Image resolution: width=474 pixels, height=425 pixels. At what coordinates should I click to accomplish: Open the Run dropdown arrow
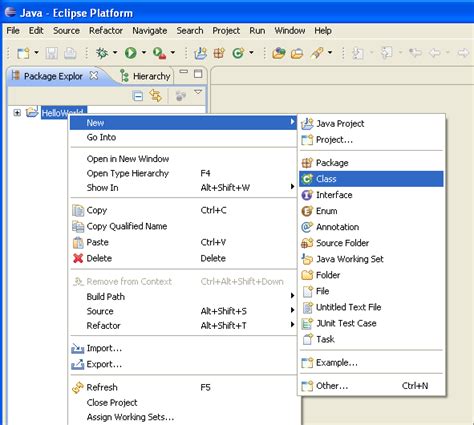tap(144, 53)
